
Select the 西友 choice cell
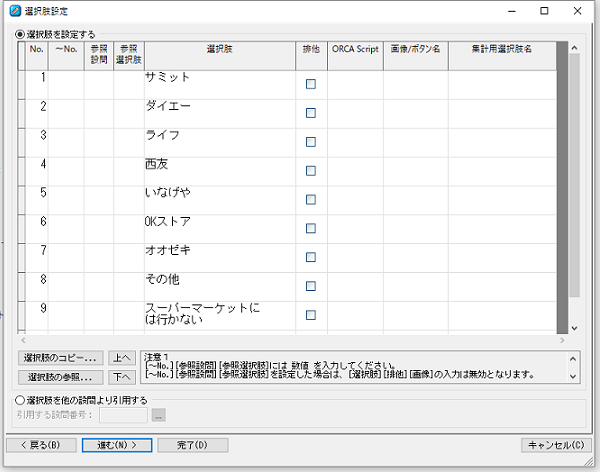[220, 171]
